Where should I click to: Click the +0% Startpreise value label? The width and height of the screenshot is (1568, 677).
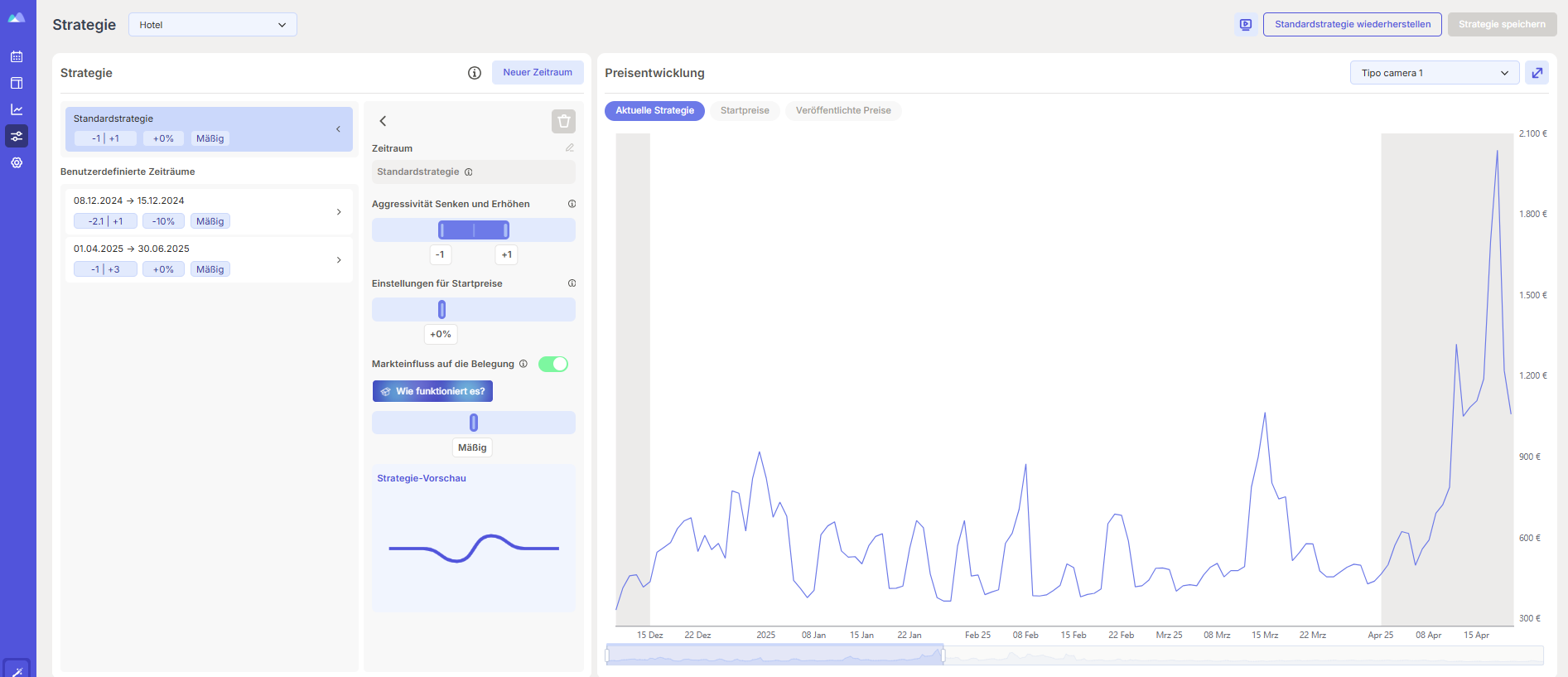coord(441,334)
